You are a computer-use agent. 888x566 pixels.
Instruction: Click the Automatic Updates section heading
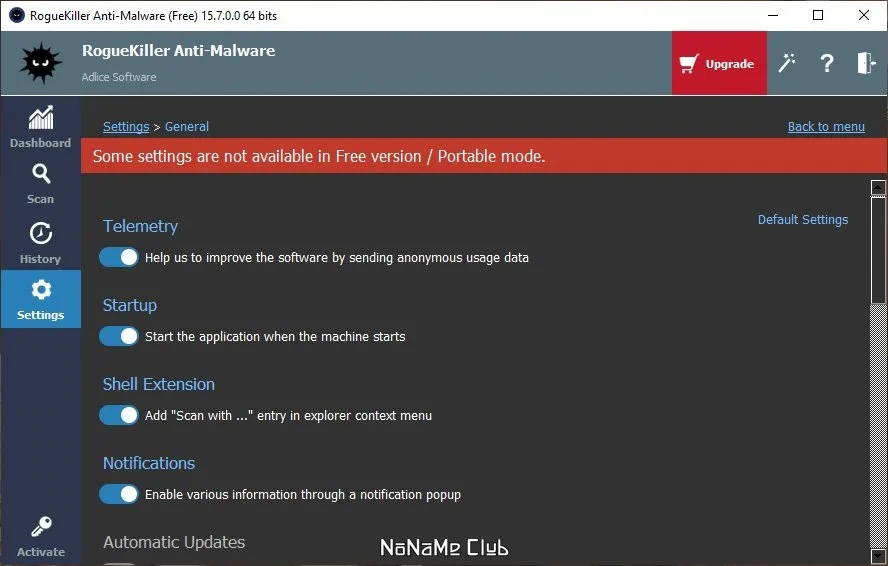coord(174,542)
